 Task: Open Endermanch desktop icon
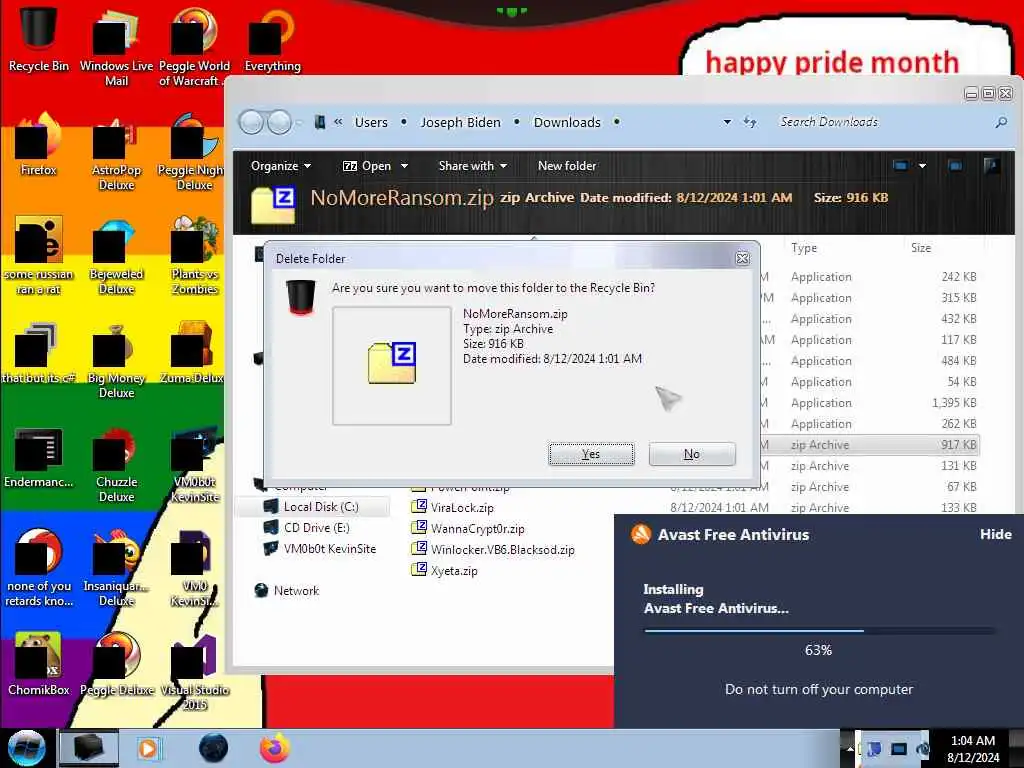38,457
